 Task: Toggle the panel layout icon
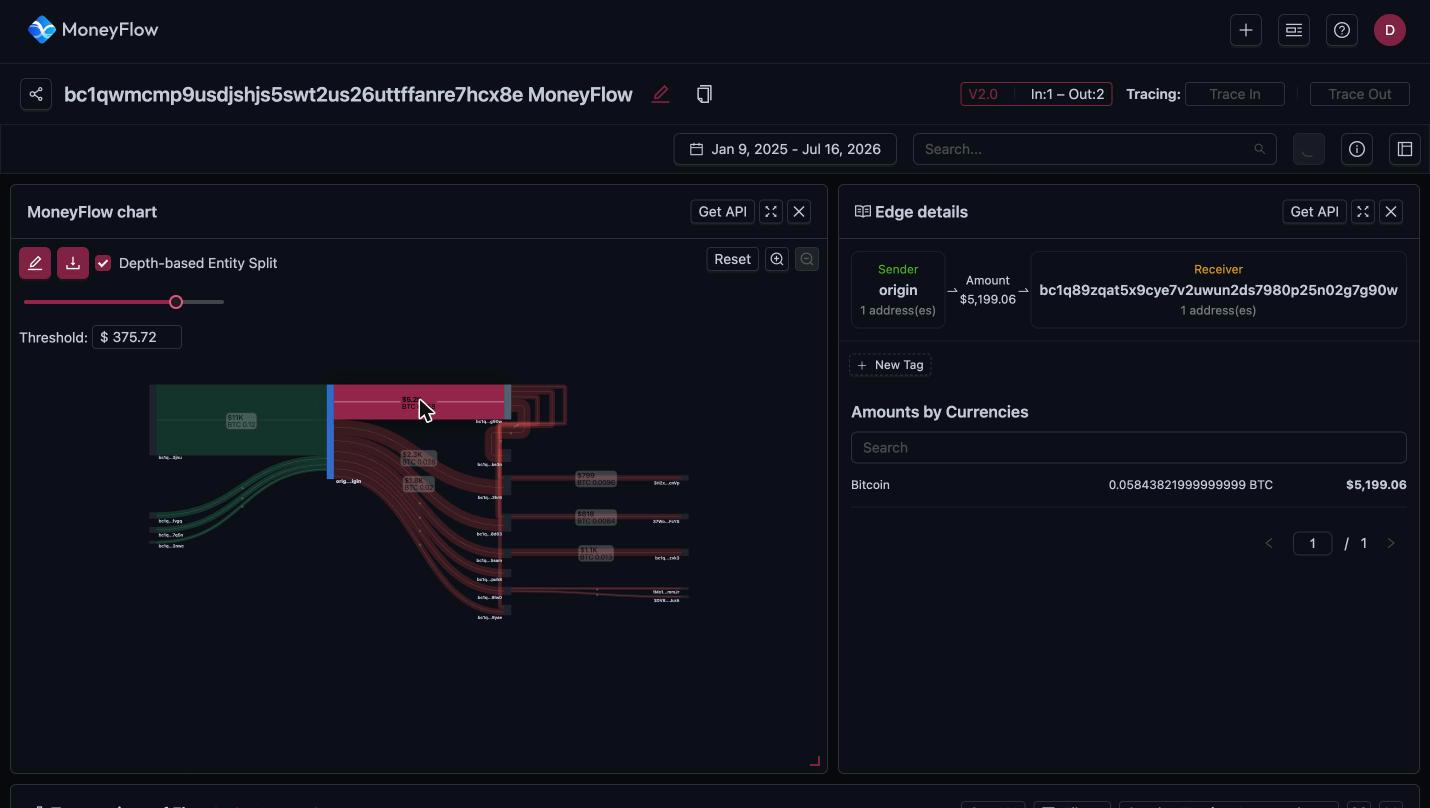pos(1405,149)
